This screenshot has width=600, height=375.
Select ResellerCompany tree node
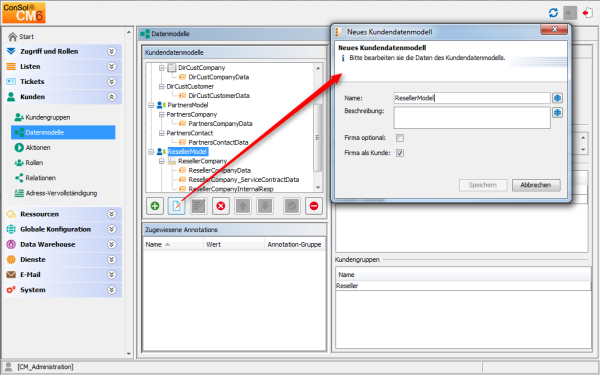(202, 161)
